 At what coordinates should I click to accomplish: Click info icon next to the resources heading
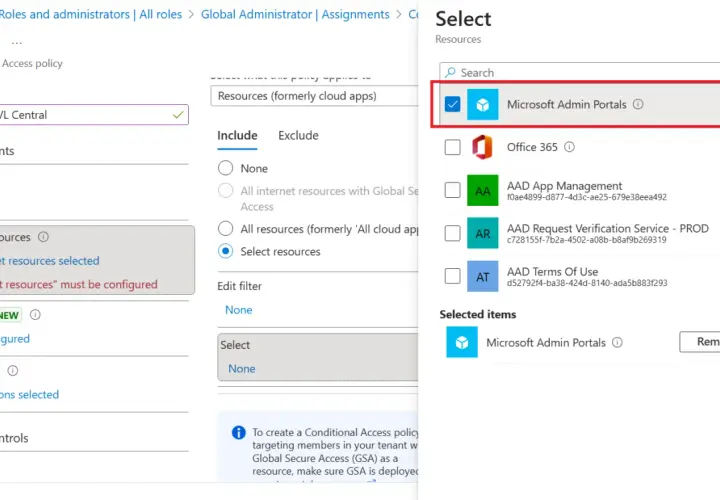(43, 237)
